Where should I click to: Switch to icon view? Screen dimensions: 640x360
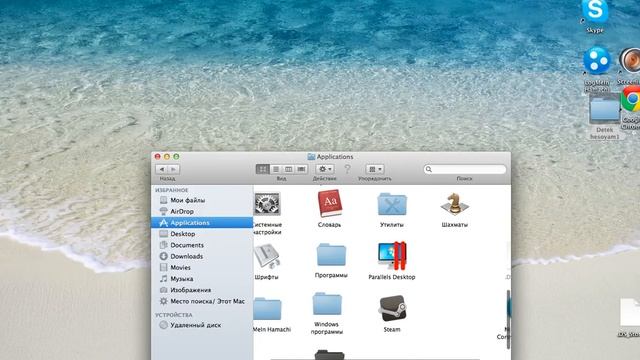click(262, 169)
